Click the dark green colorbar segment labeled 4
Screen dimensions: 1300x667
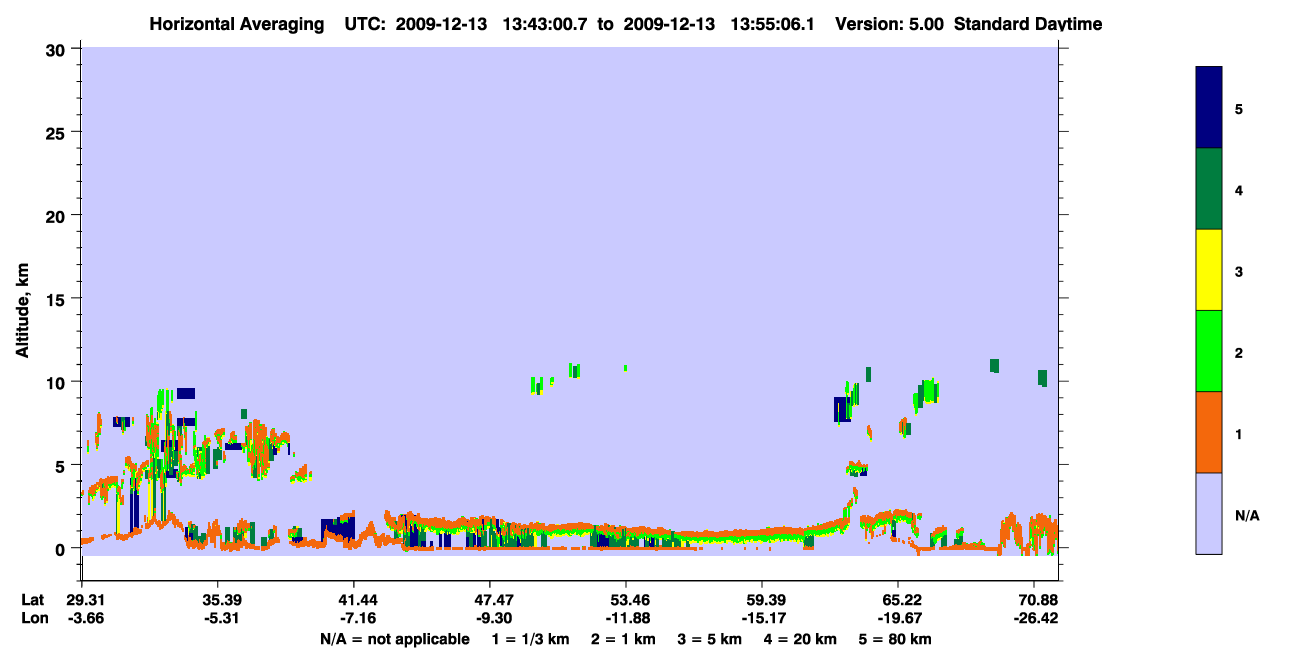(x=1208, y=189)
